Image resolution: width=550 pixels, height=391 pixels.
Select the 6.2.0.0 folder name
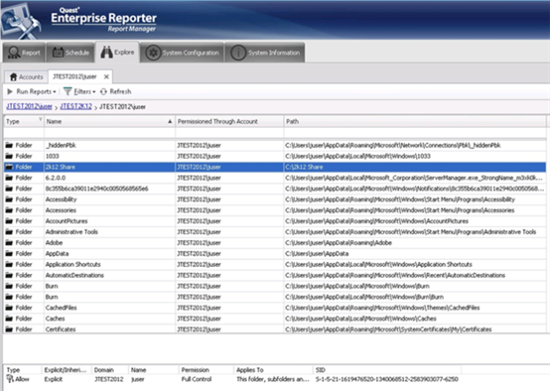tap(55, 178)
